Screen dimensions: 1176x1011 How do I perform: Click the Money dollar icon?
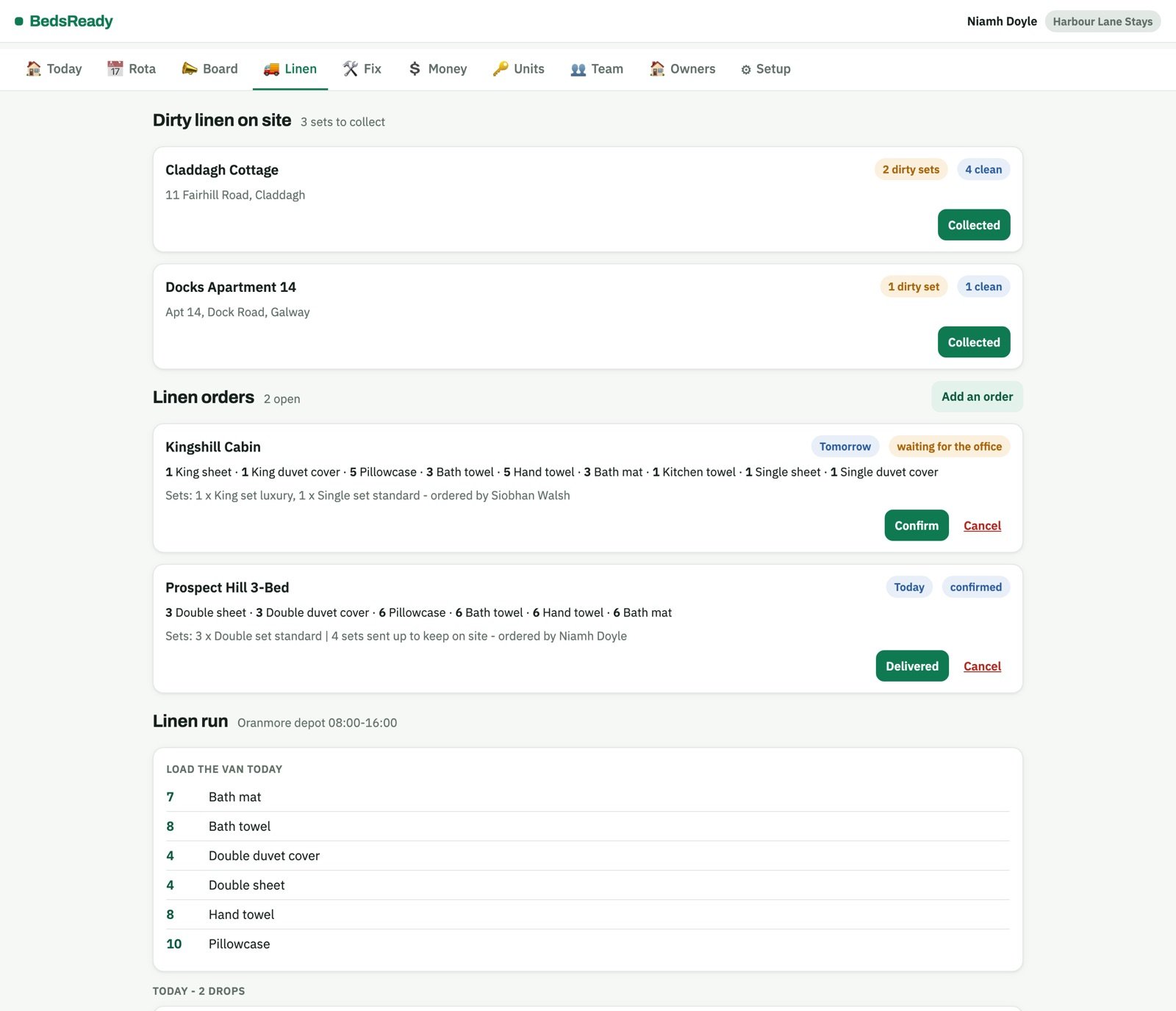click(415, 68)
